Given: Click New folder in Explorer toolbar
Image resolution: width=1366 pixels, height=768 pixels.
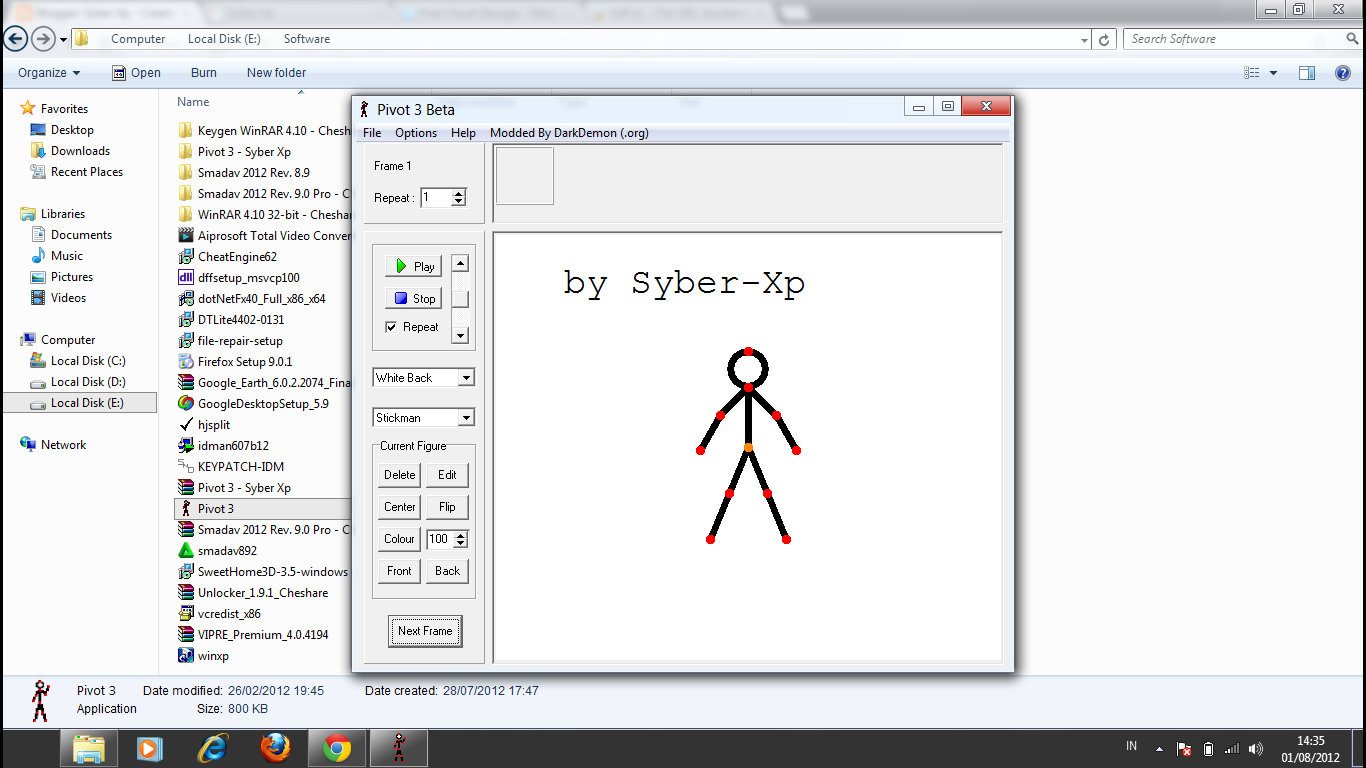Looking at the screenshot, I should click(276, 73).
